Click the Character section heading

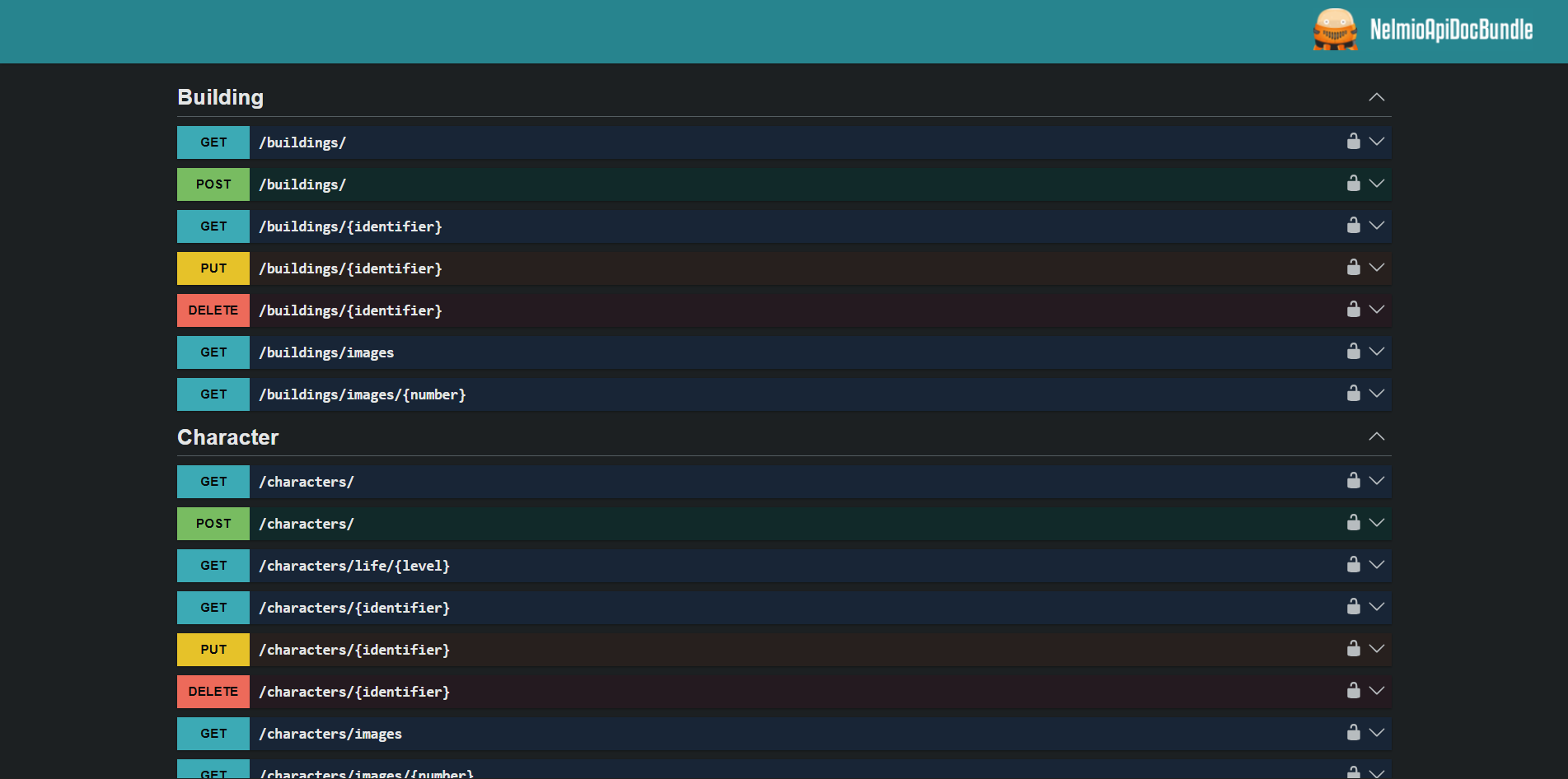228,437
